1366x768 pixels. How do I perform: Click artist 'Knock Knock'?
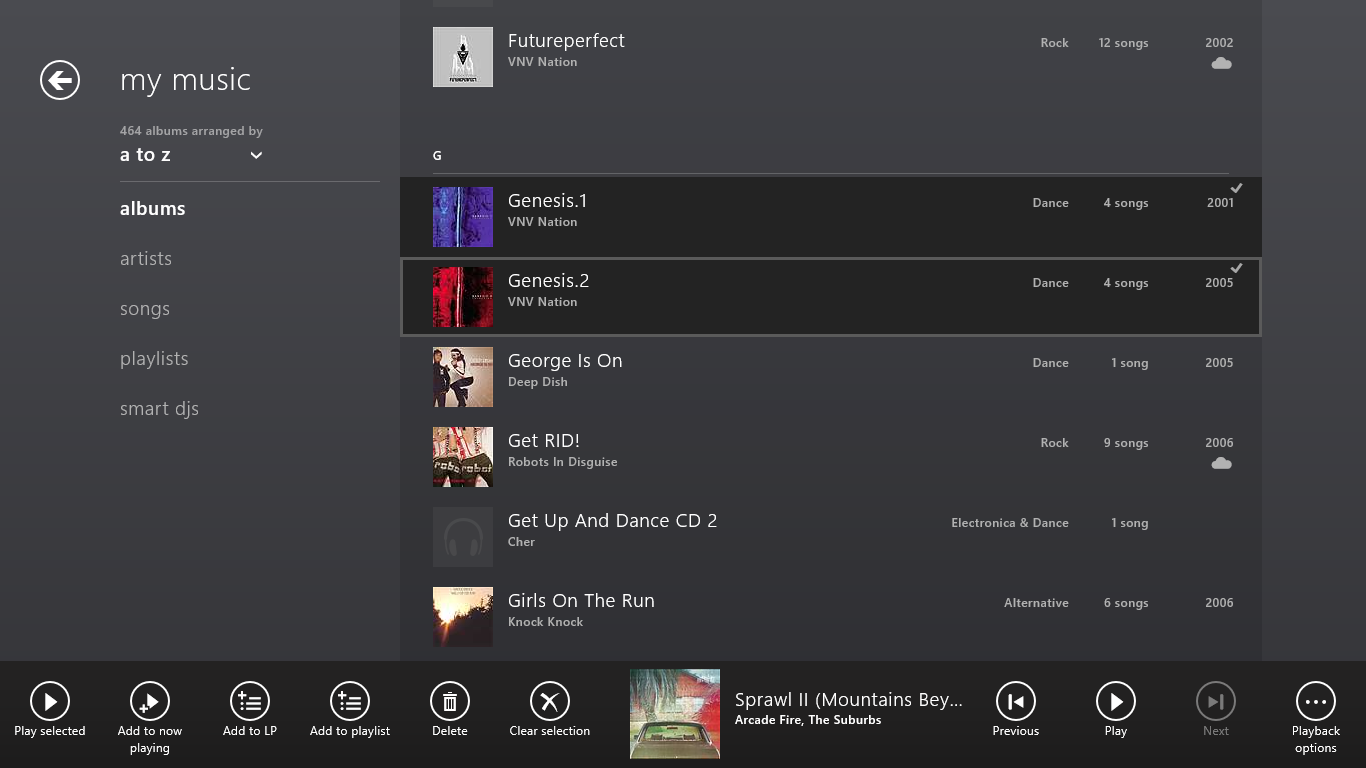click(x=545, y=622)
